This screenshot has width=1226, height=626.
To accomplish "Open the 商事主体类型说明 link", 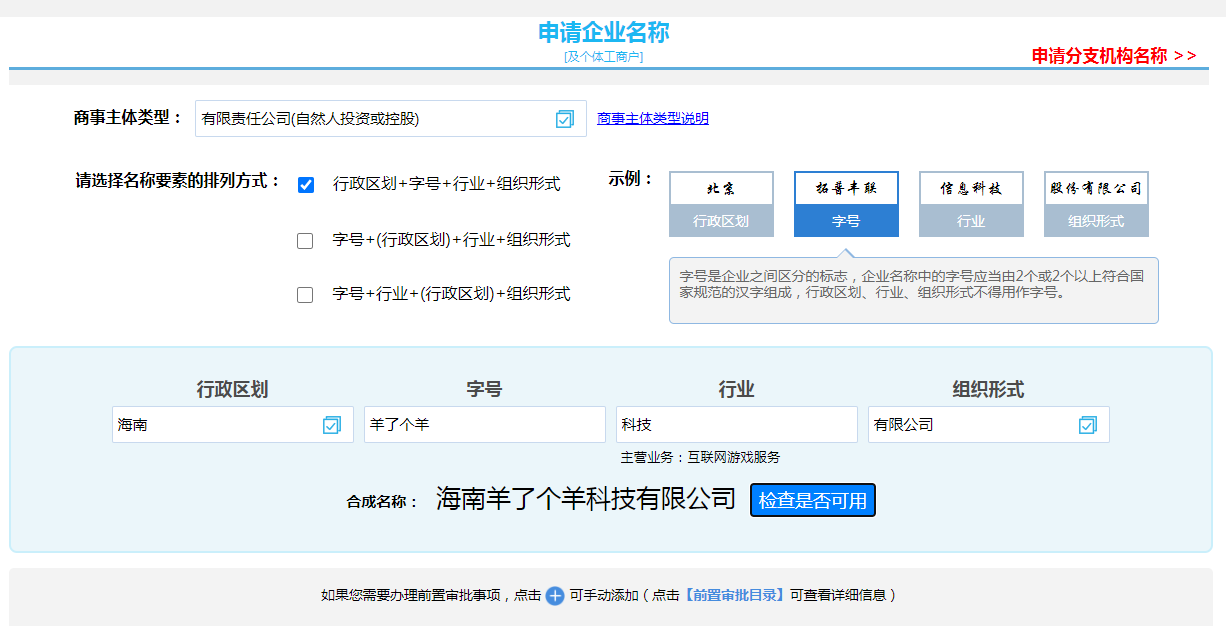I will click(x=653, y=118).
